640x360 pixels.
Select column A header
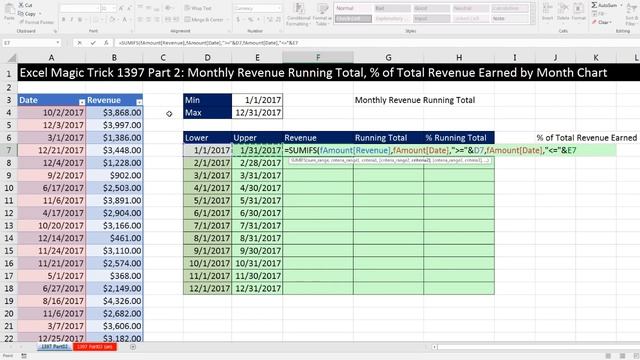51,58
